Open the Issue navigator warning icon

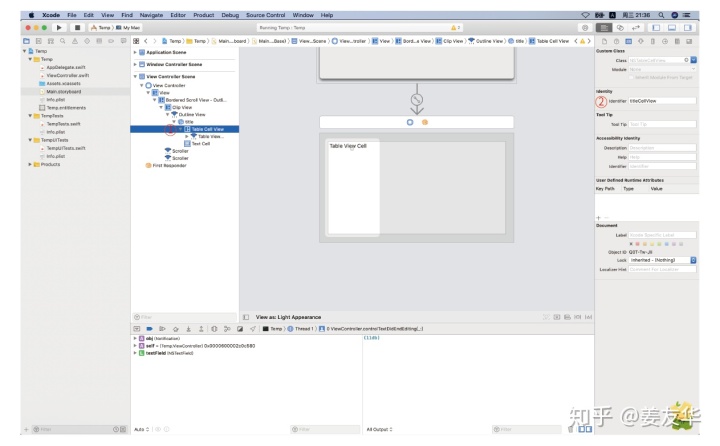click(x=75, y=41)
